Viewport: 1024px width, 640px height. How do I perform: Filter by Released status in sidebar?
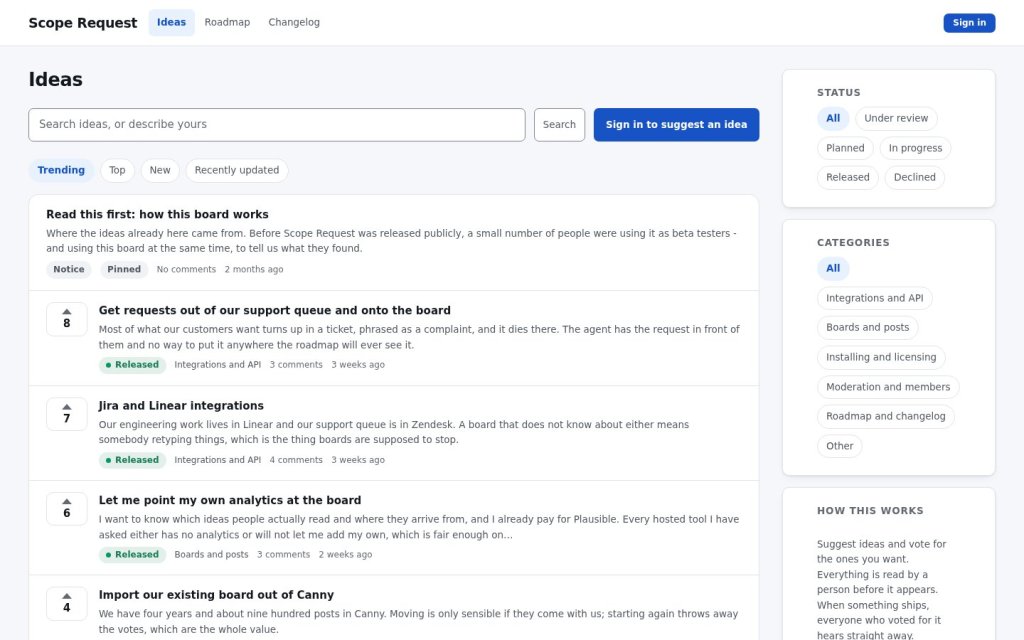848,178
